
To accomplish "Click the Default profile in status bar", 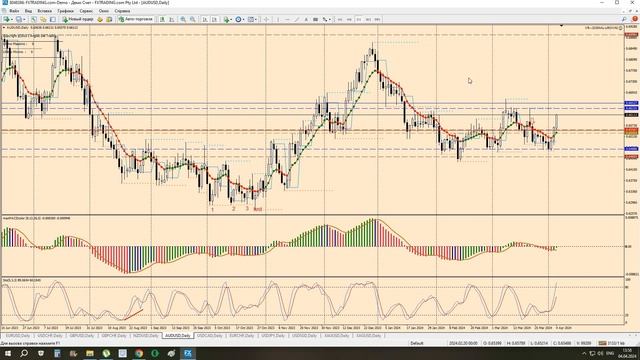I will click(x=417, y=343).
